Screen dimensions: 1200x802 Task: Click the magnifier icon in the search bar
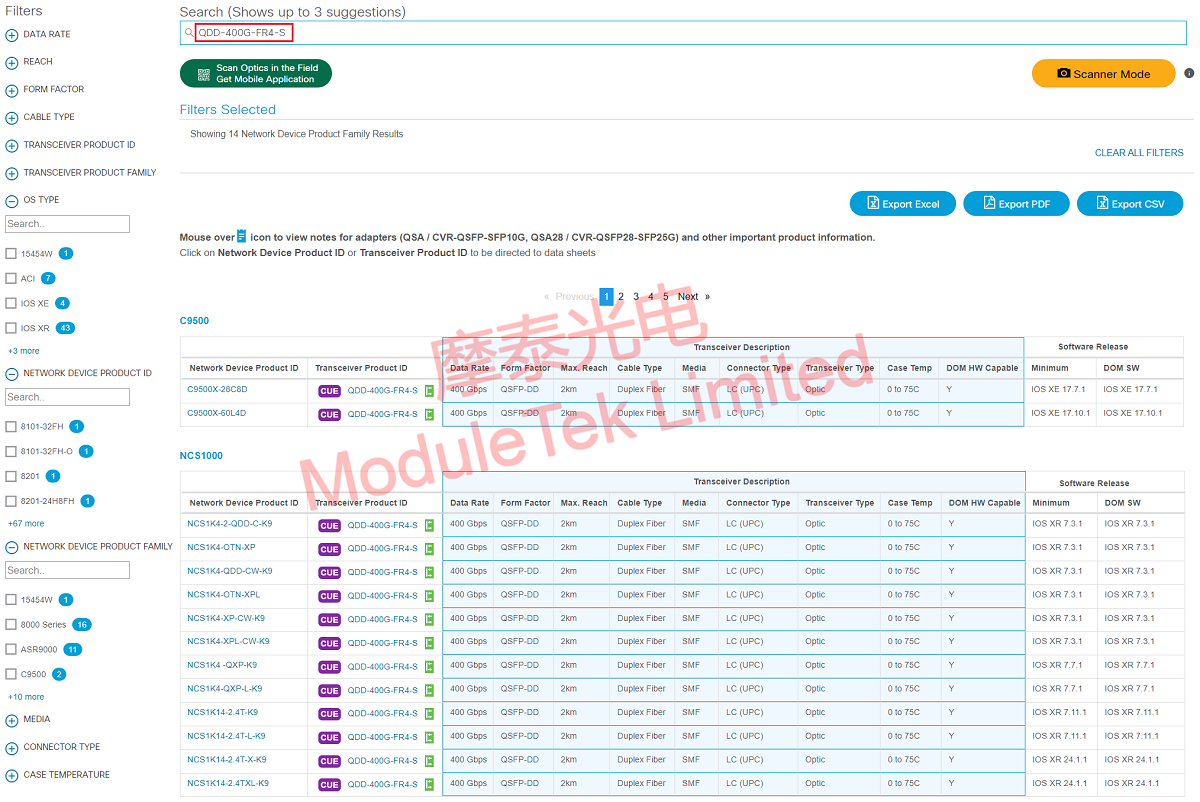[189, 32]
